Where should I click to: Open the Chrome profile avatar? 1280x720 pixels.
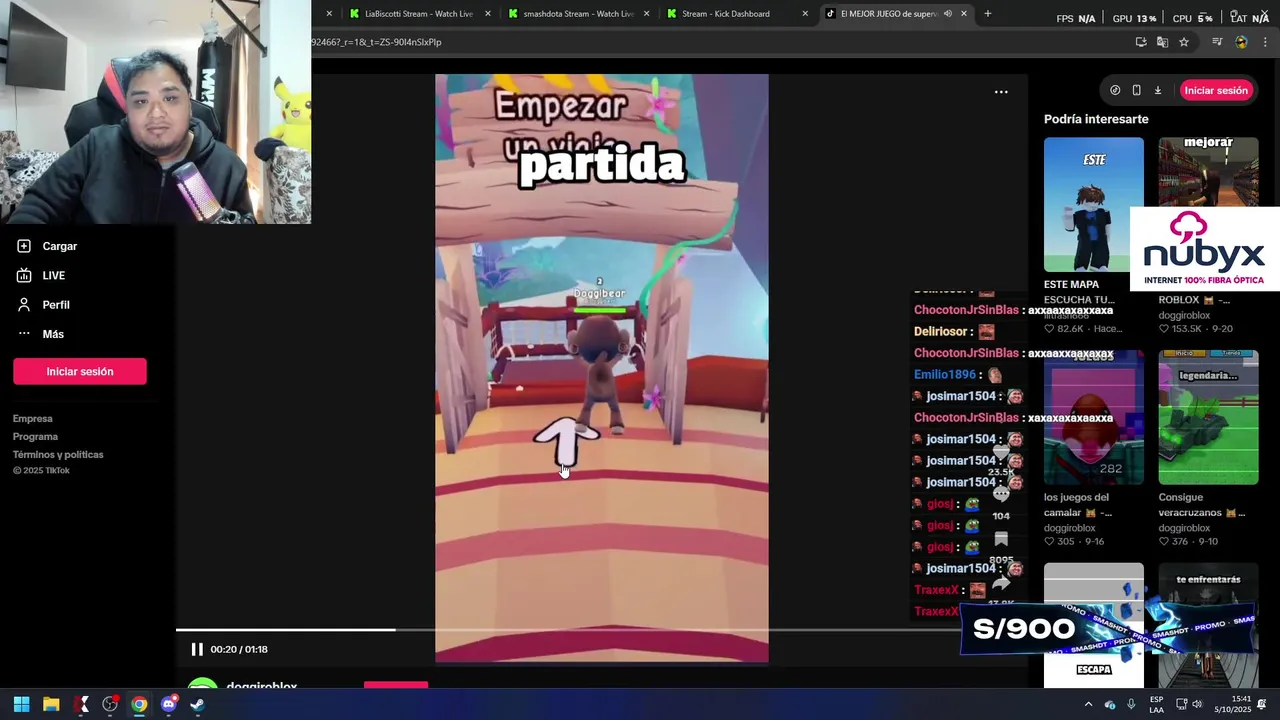[x=1241, y=42]
